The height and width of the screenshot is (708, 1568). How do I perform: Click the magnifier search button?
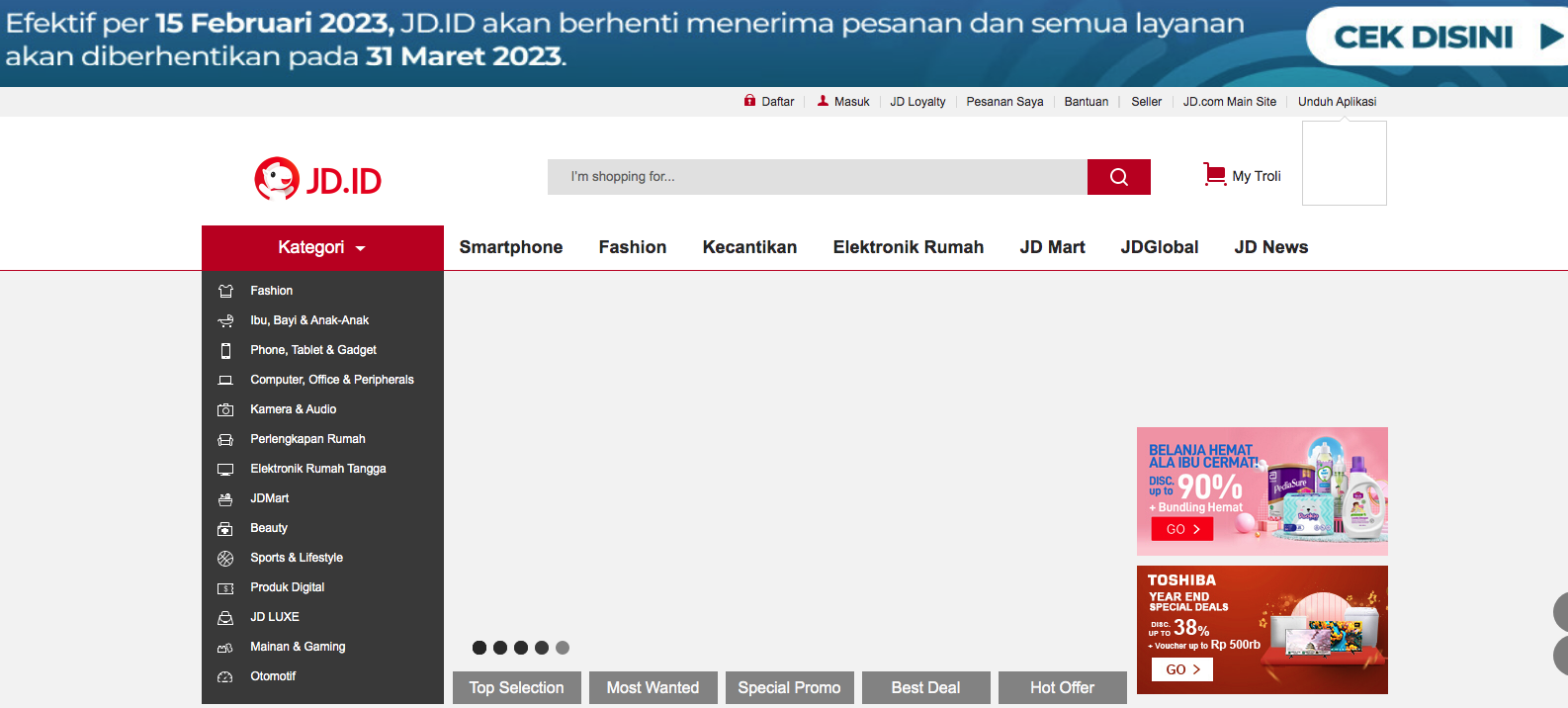(x=1119, y=177)
